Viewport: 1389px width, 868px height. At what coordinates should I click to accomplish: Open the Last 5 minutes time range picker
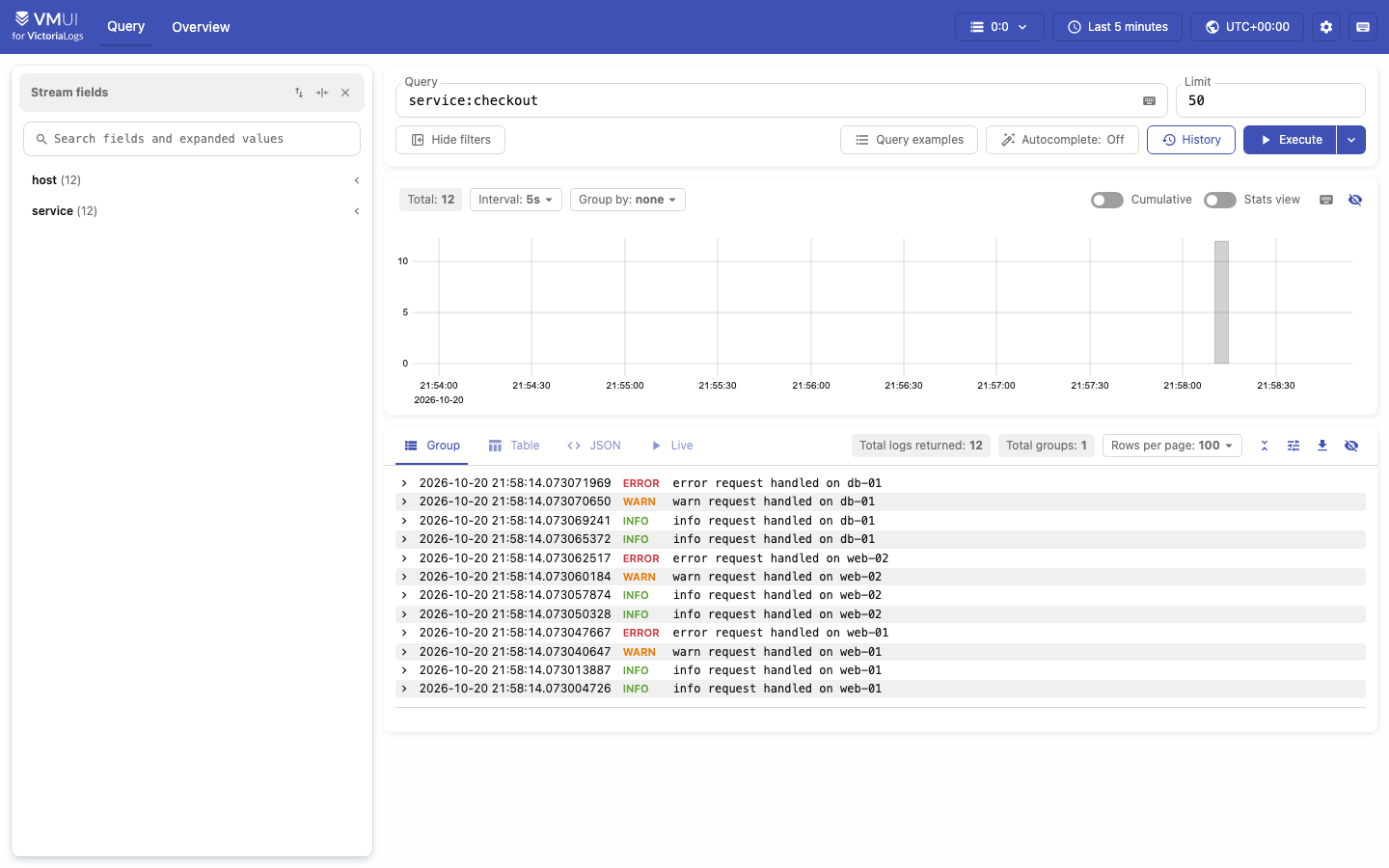[1117, 27]
